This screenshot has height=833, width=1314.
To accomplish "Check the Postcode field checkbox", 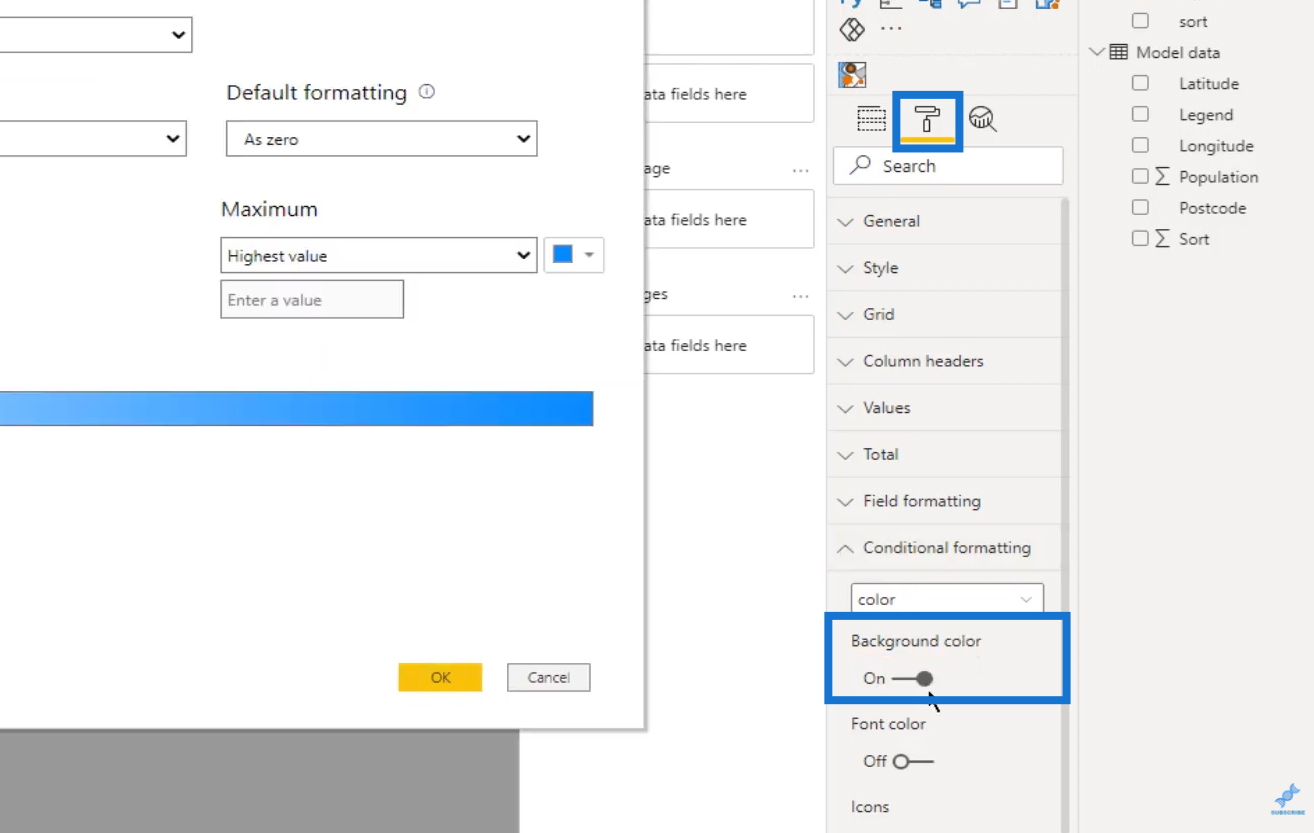I will [1140, 208].
